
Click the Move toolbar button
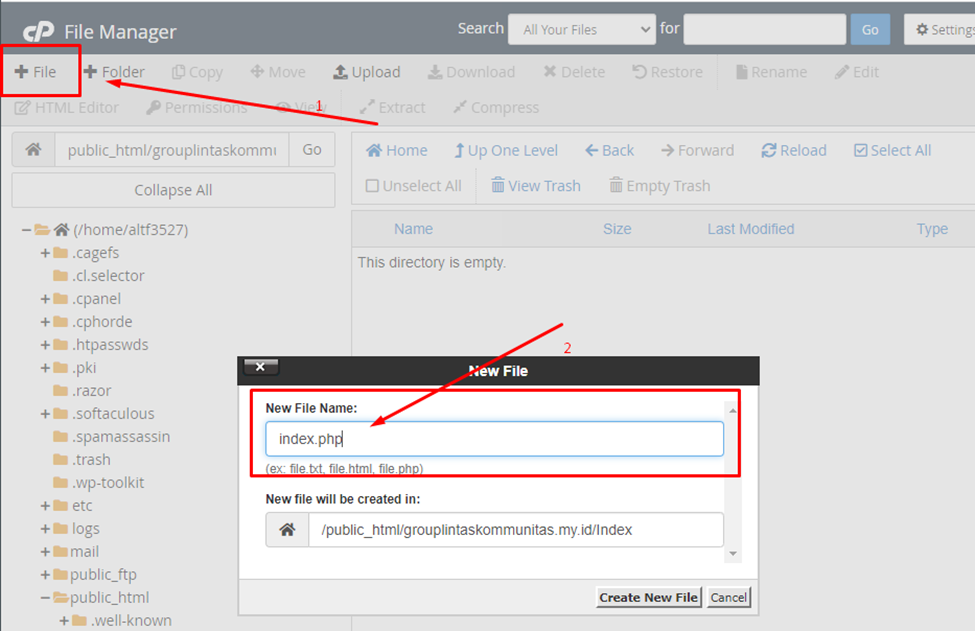pos(278,72)
